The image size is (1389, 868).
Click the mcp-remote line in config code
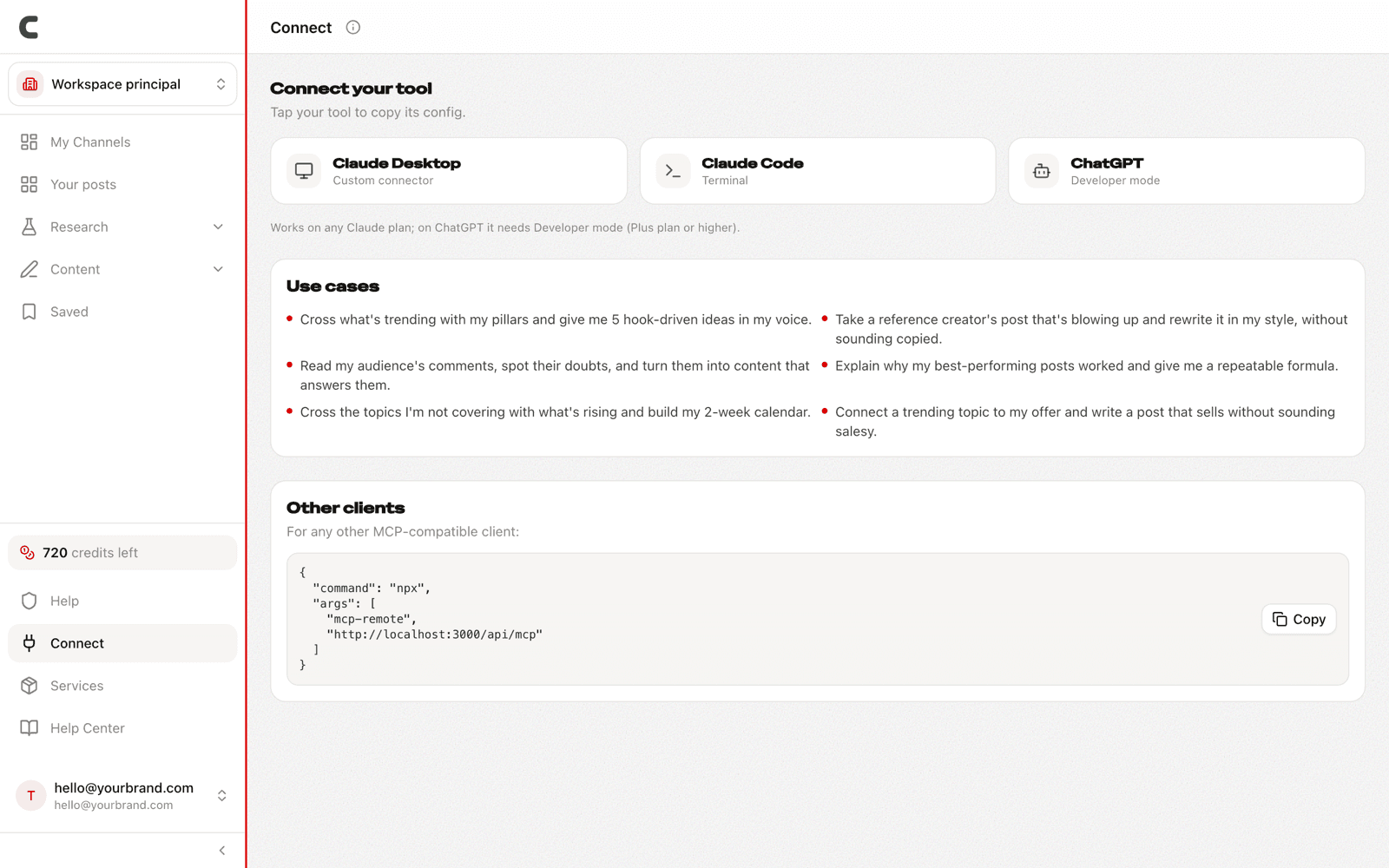coord(372,619)
